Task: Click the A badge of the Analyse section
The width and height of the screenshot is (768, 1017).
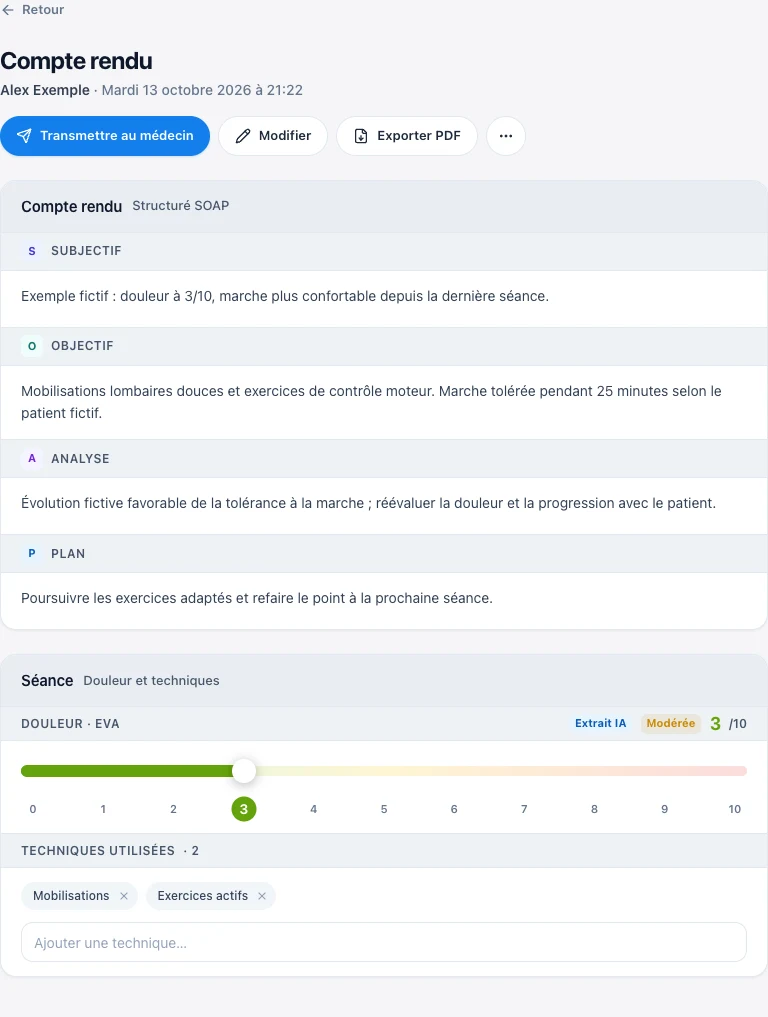Action: [32, 459]
